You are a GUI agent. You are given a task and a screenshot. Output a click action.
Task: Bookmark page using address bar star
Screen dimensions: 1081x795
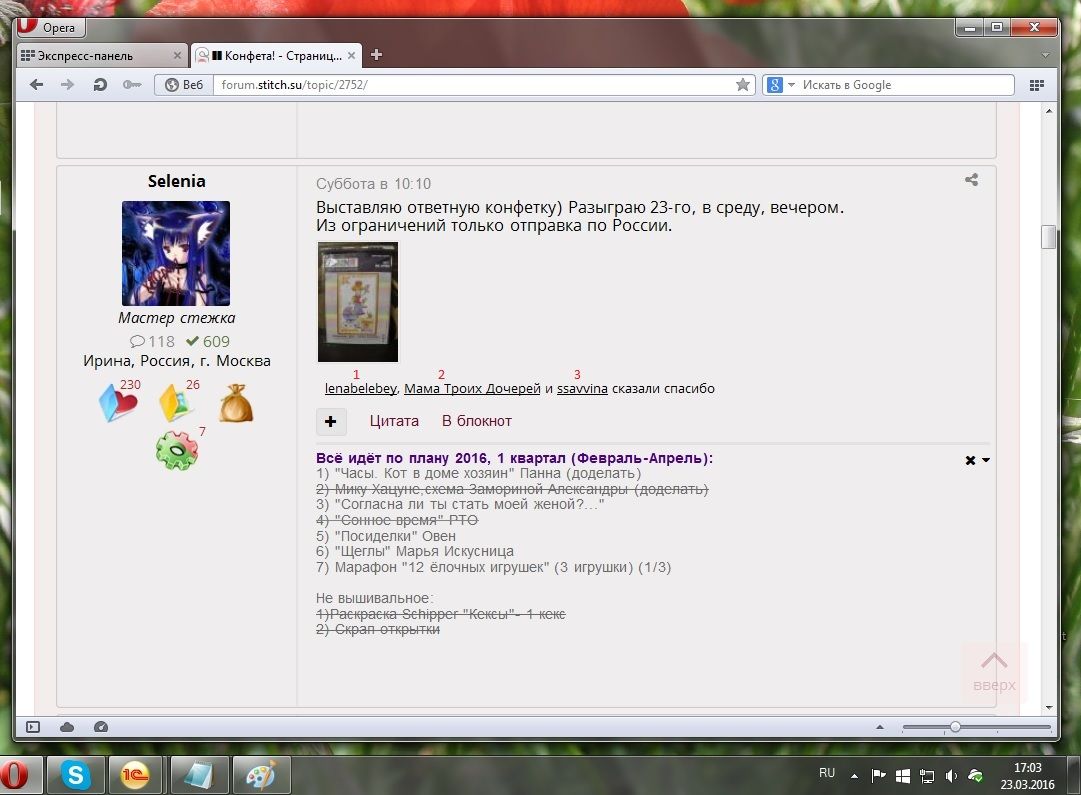[743, 85]
